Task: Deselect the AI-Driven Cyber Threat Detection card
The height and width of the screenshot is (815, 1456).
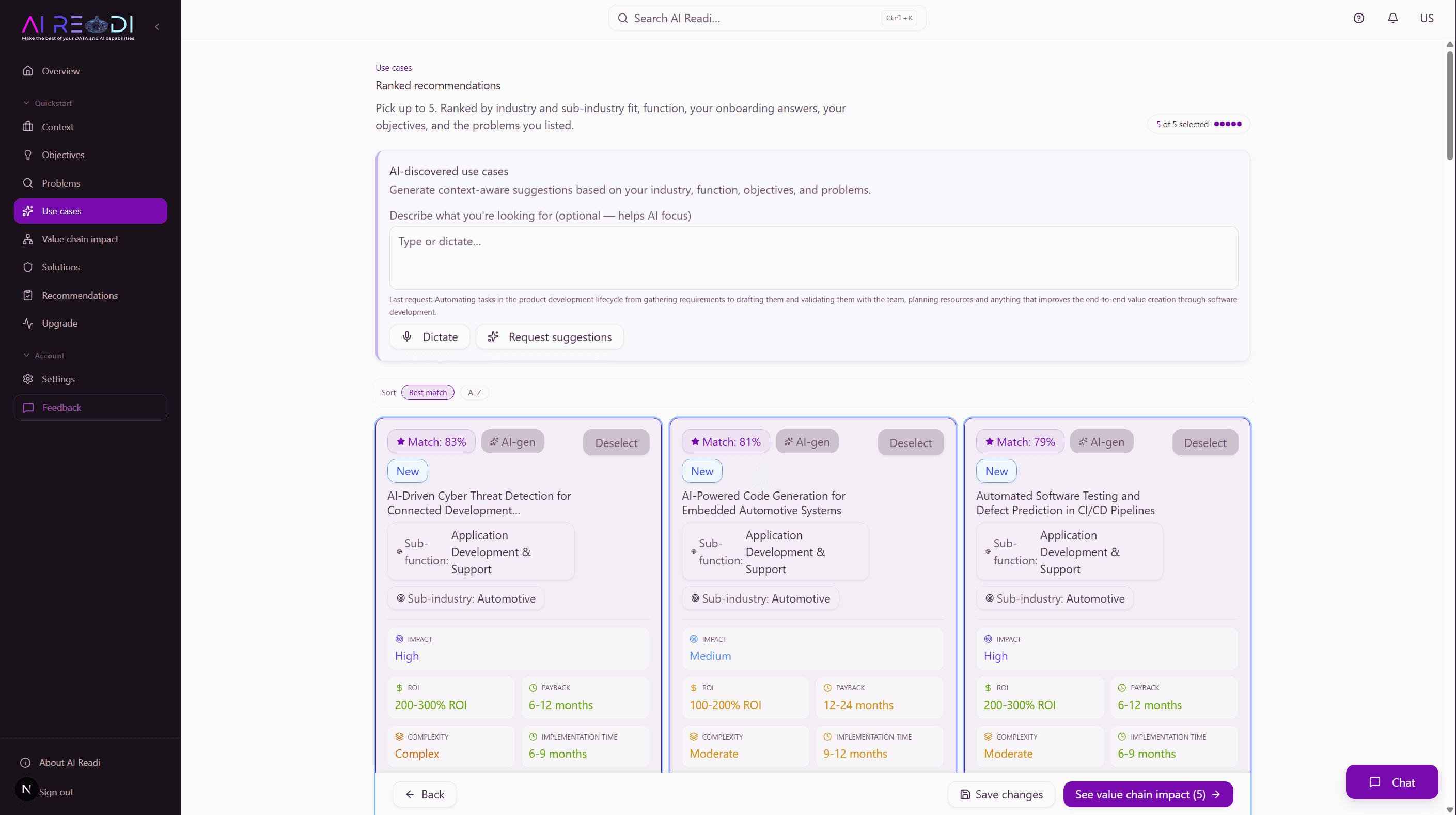Action: [616, 443]
